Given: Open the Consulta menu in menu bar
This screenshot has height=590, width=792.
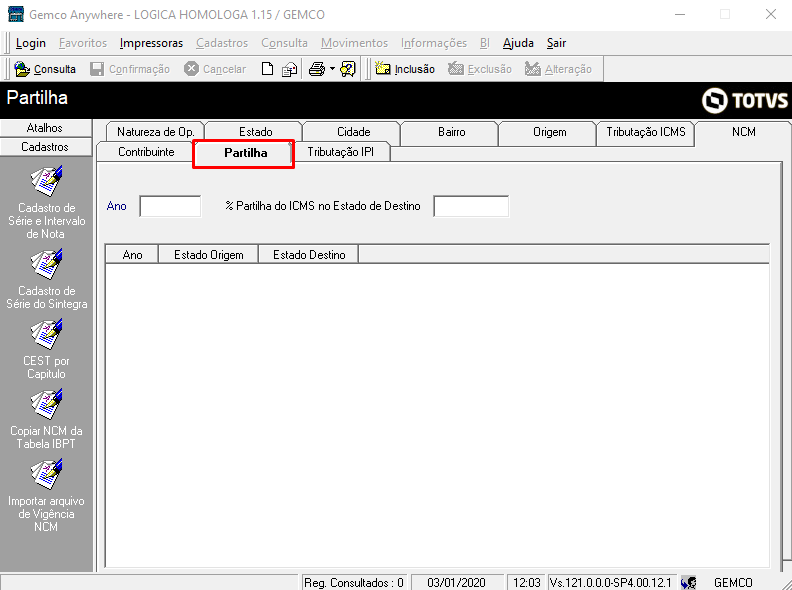Looking at the screenshot, I should [284, 43].
